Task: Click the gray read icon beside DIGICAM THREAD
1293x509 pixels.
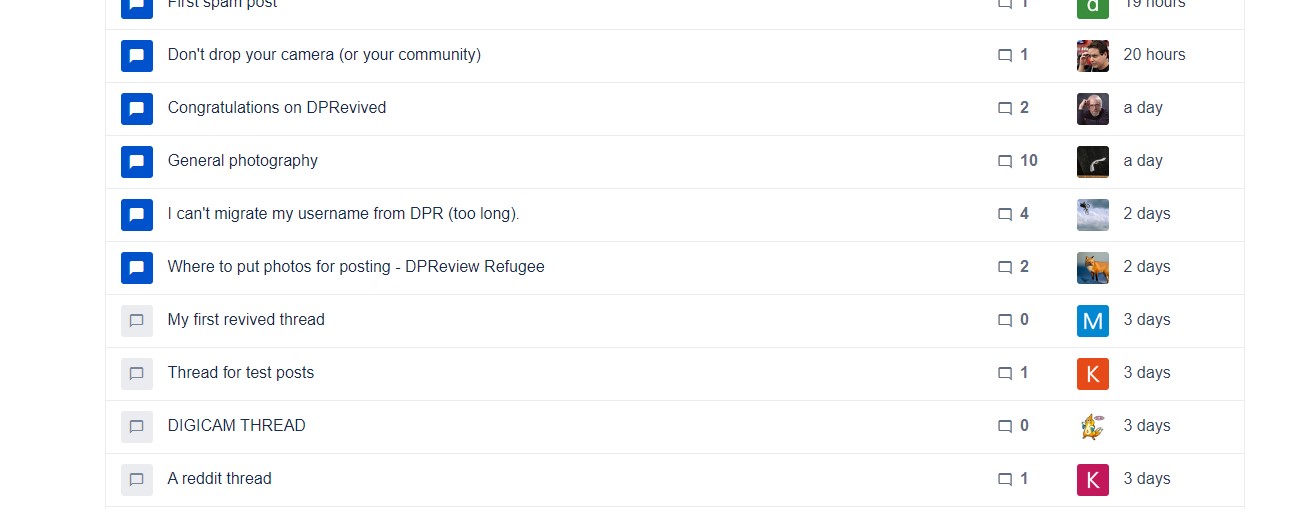Action: tap(137, 426)
